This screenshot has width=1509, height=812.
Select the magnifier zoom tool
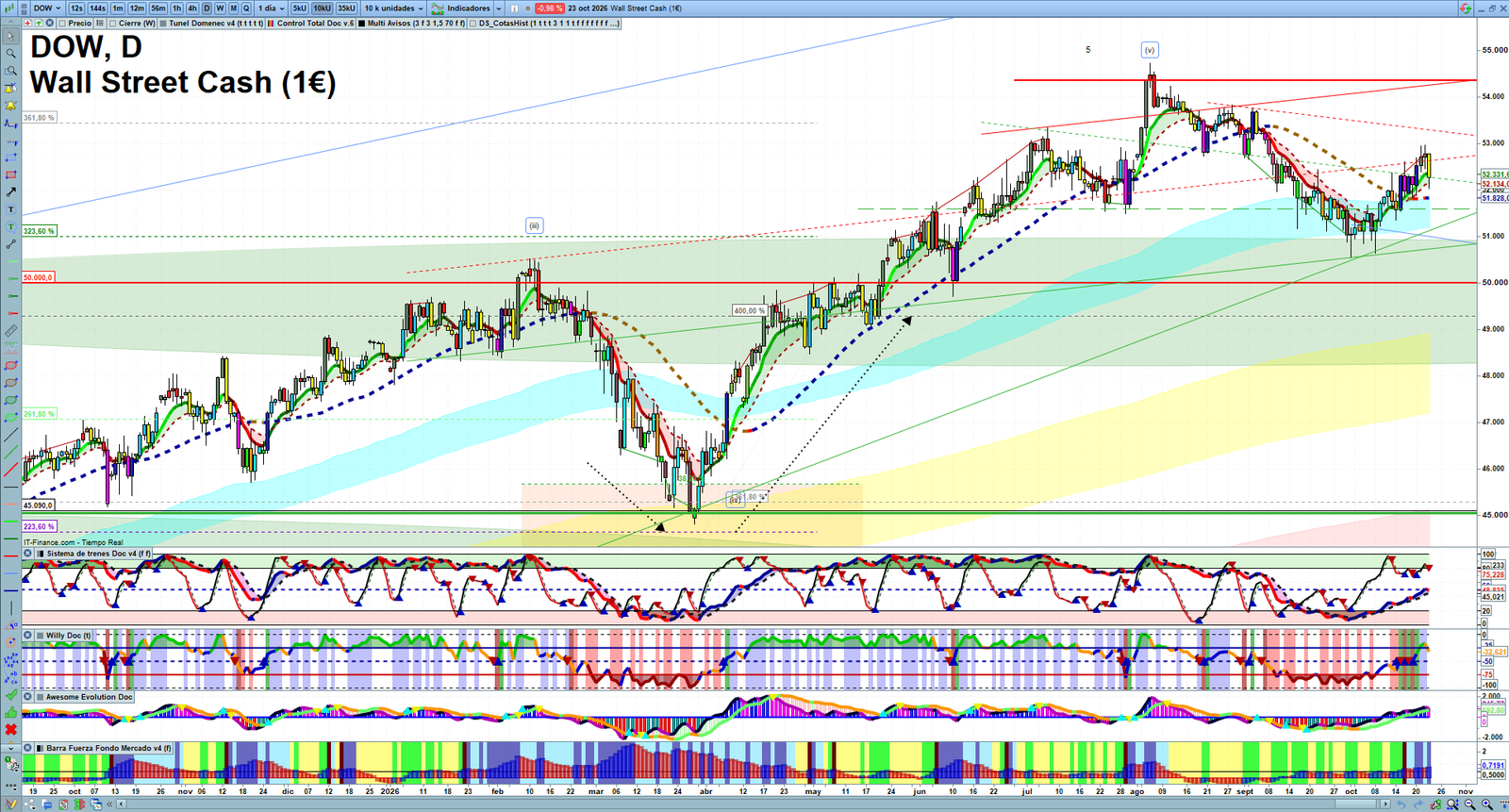coord(10,54)
